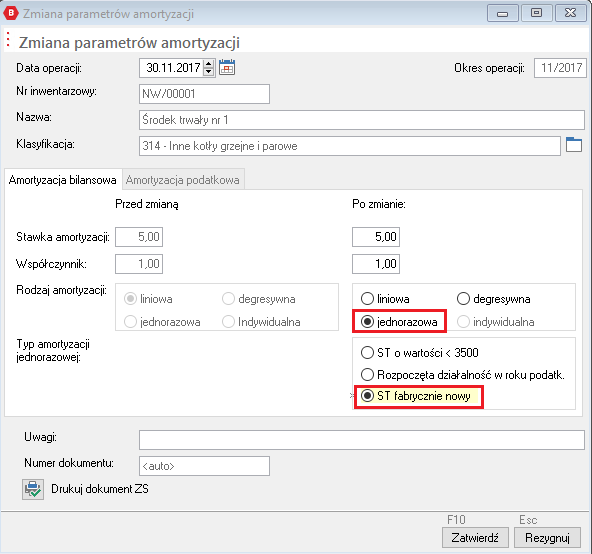Select the degresywna radio under Po zmianie
This screenshot has height=554, width=592.
(463, 299)
